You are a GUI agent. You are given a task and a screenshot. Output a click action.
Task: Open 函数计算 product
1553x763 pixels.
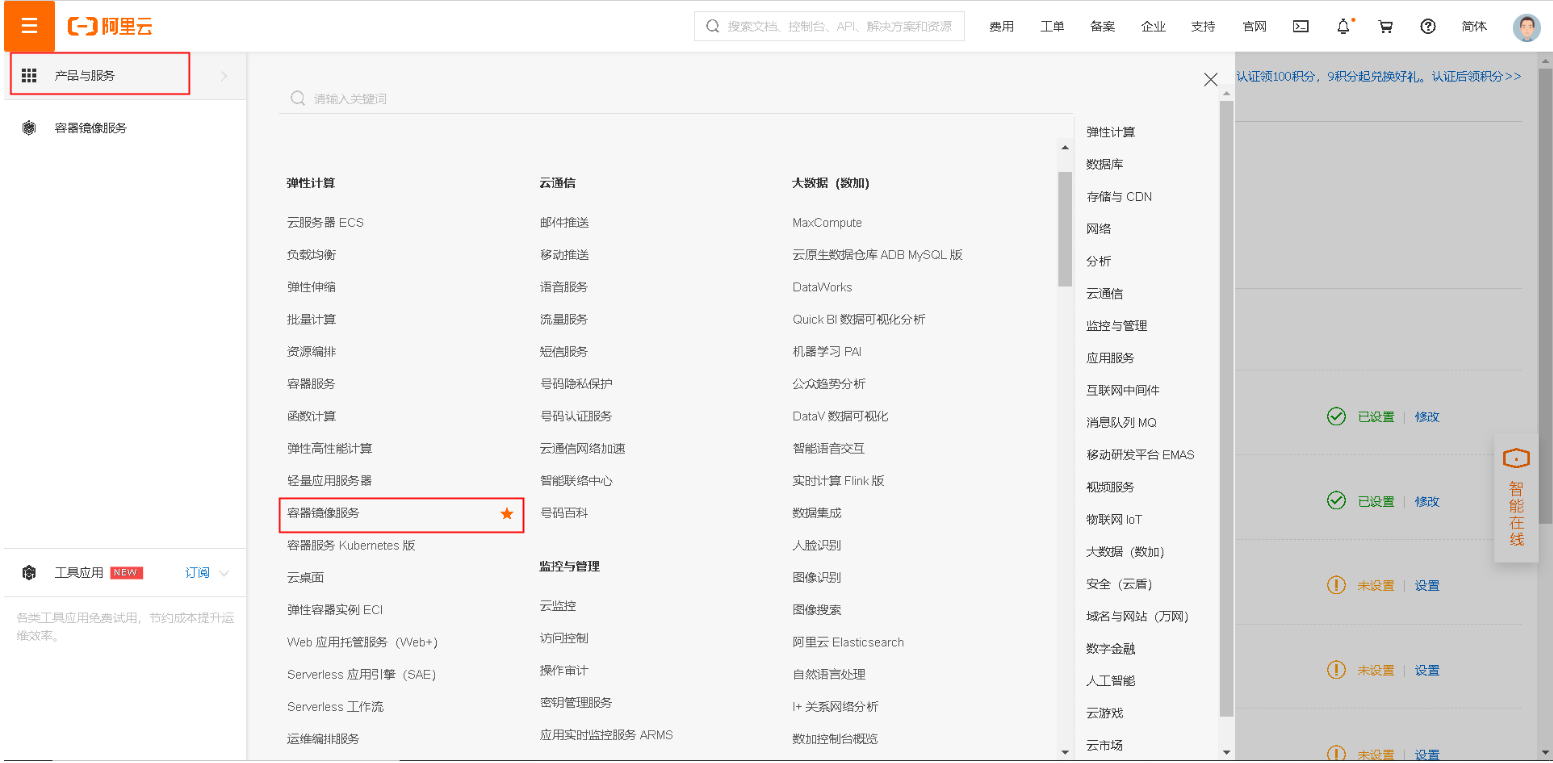click(311, 416)
